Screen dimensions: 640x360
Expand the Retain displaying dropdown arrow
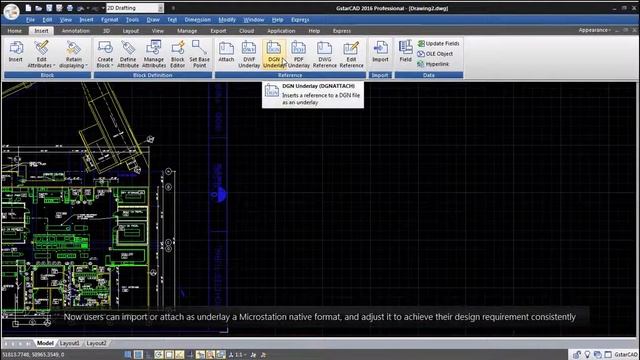click(x=86, y=66)
